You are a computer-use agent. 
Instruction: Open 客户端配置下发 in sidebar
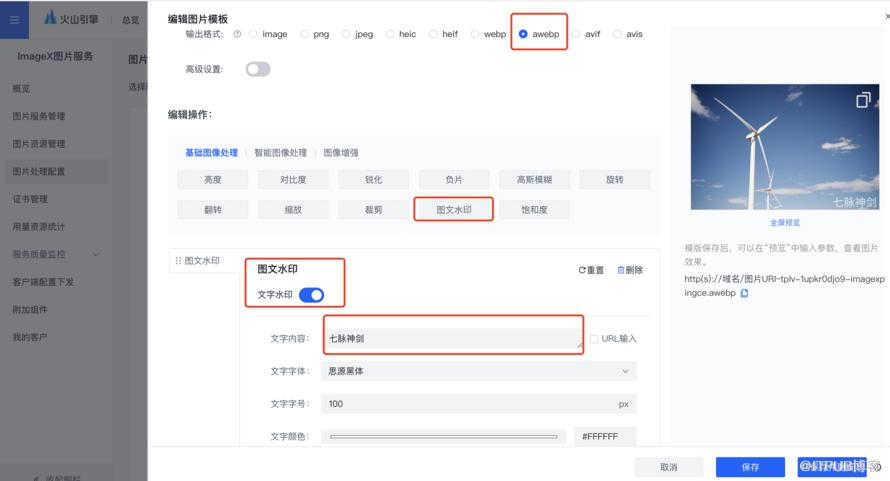click(43, 282)
